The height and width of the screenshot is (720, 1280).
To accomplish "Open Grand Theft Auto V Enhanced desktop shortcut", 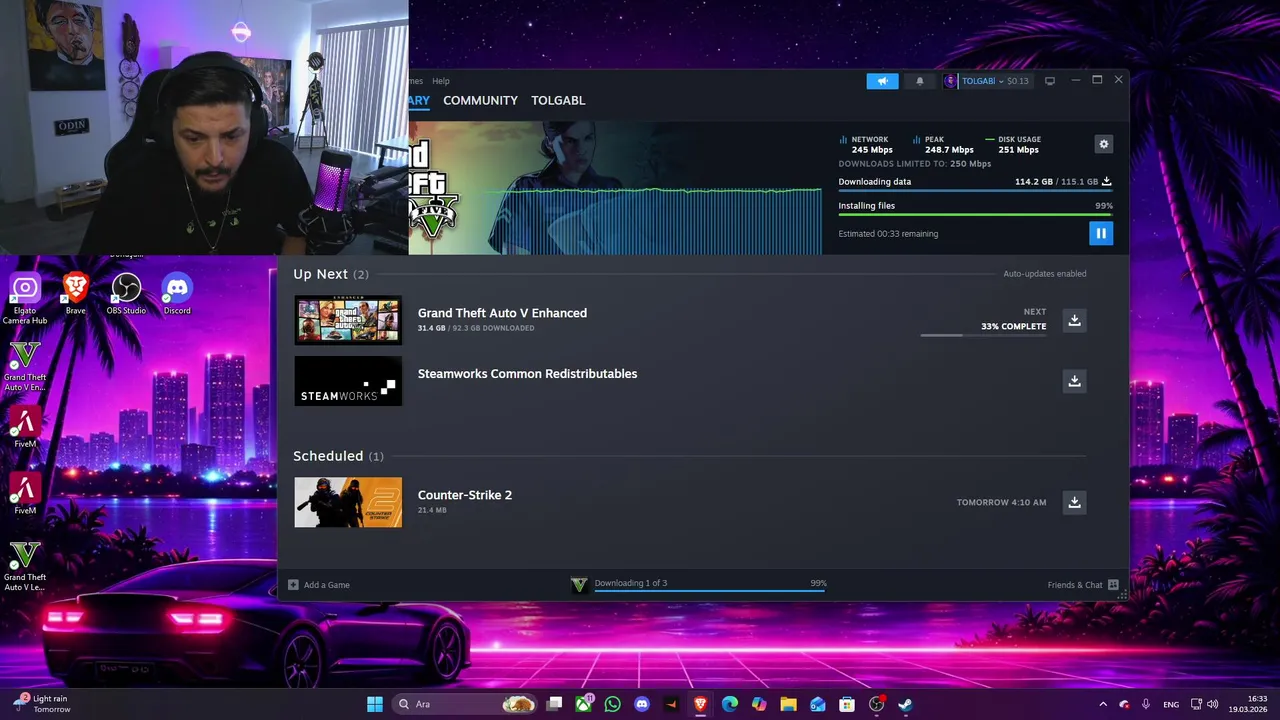I will (x=25, y=366).
